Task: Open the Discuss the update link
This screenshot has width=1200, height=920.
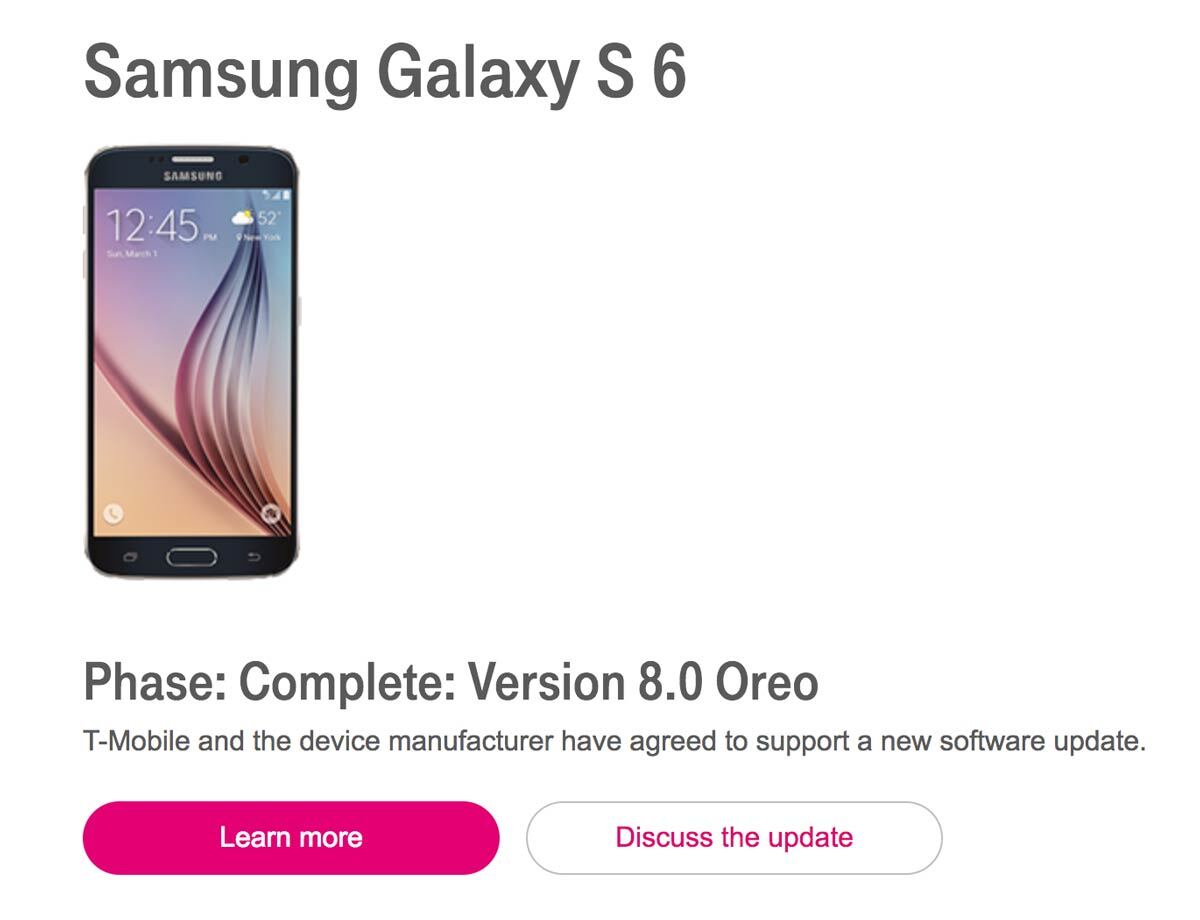Action: [734, 838]
